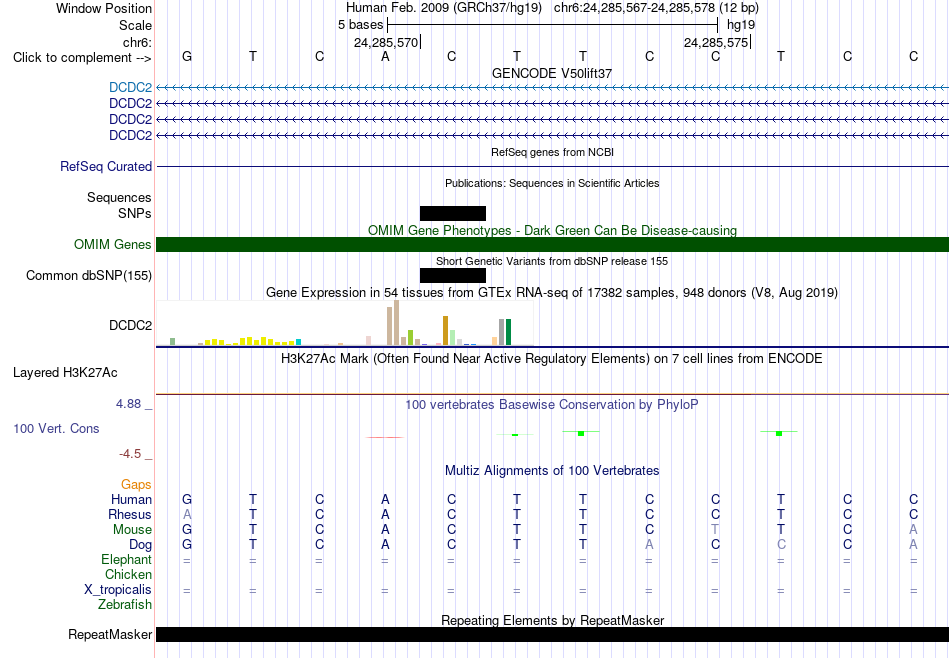This screenshot has width=950, height=658.
Task: Click the red negative PhyloP conservation bar
Action: coord(385,437)
